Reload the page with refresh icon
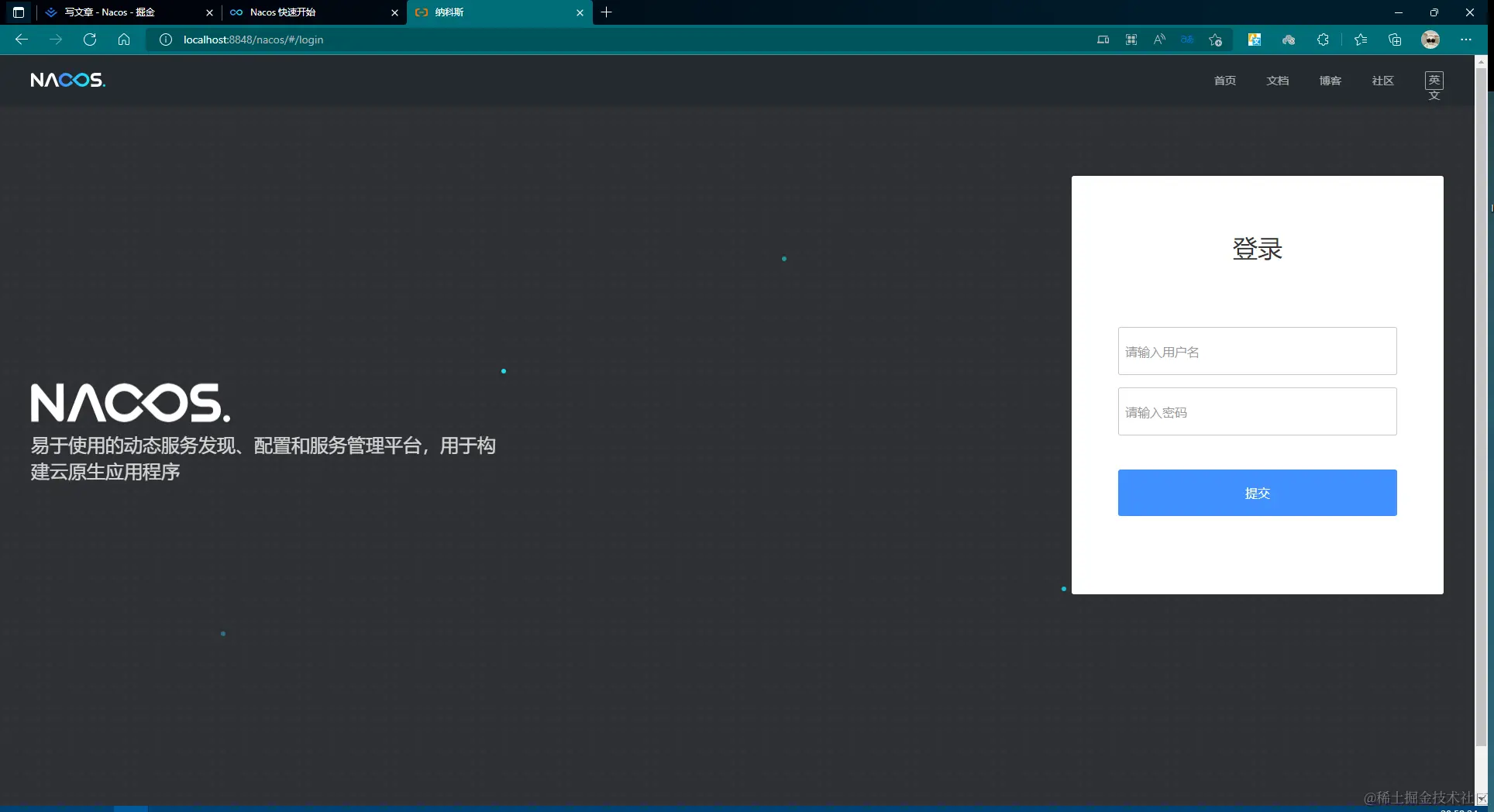Screen dimensions: 1494x812 tap(90, 40)
